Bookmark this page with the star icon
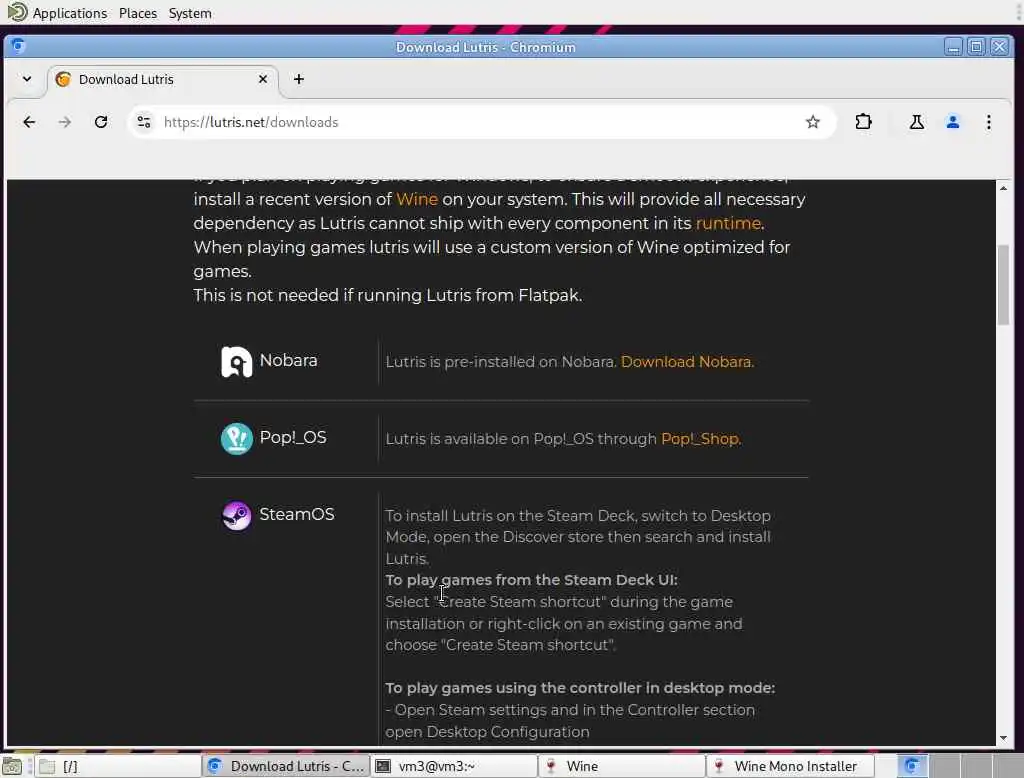The height and width of the screenshot is (778, 1024). click(812, 122)
